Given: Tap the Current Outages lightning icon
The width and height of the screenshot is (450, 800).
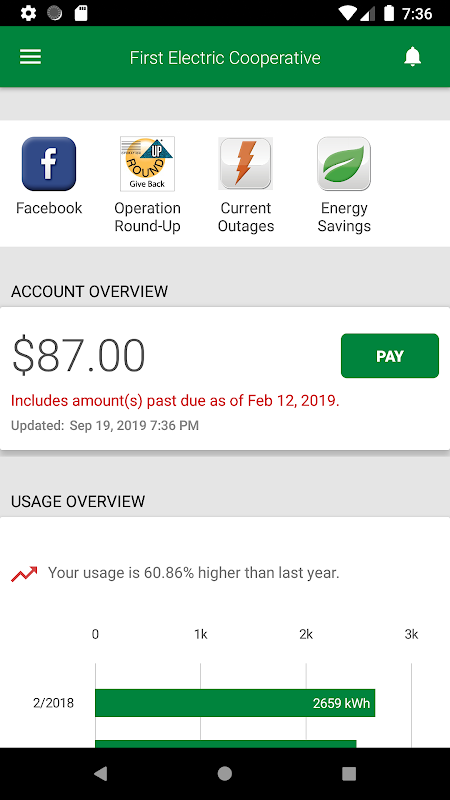Looking at the screenshot, I should (x=246, y=164).
